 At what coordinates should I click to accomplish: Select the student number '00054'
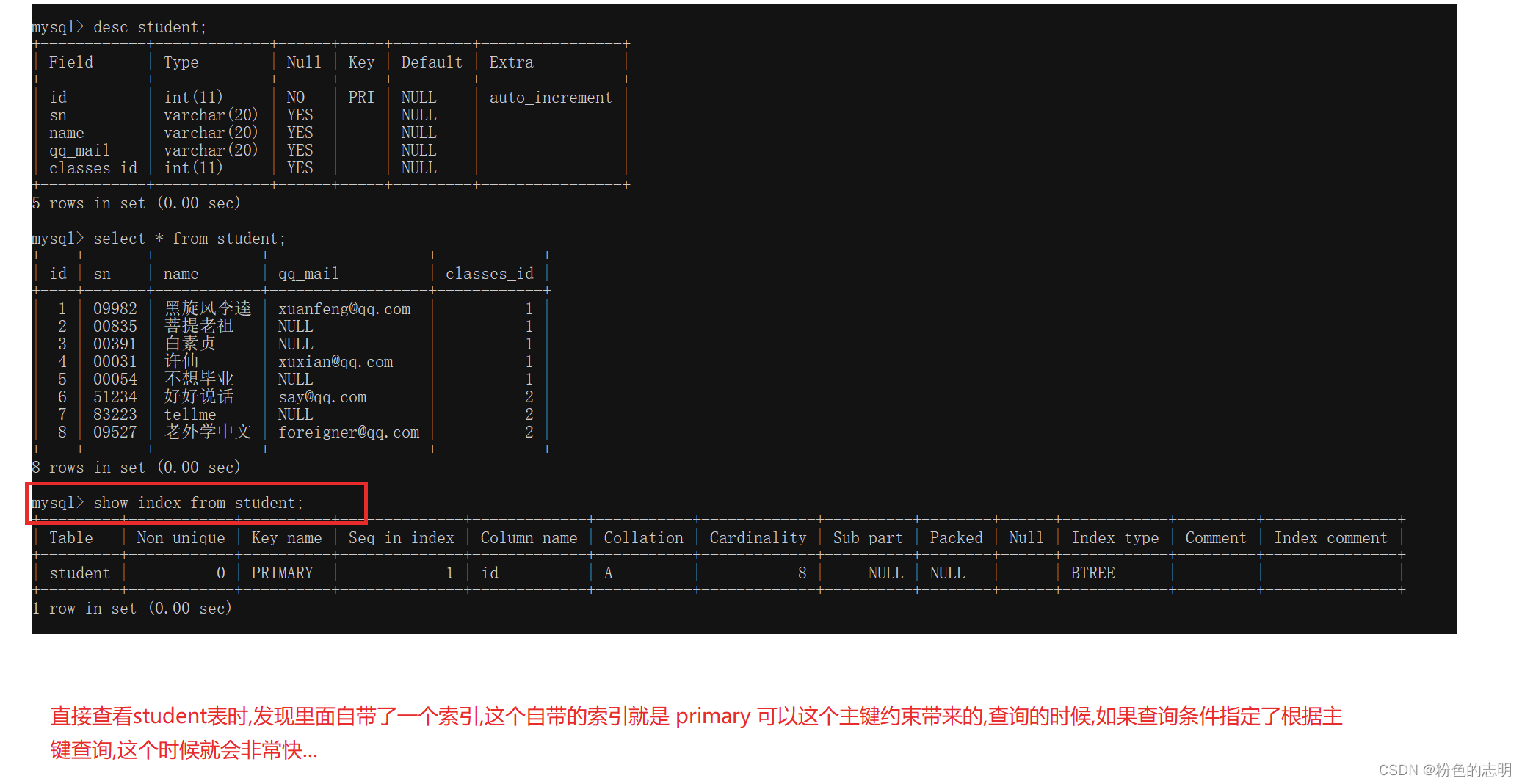(x=115, y=380)
